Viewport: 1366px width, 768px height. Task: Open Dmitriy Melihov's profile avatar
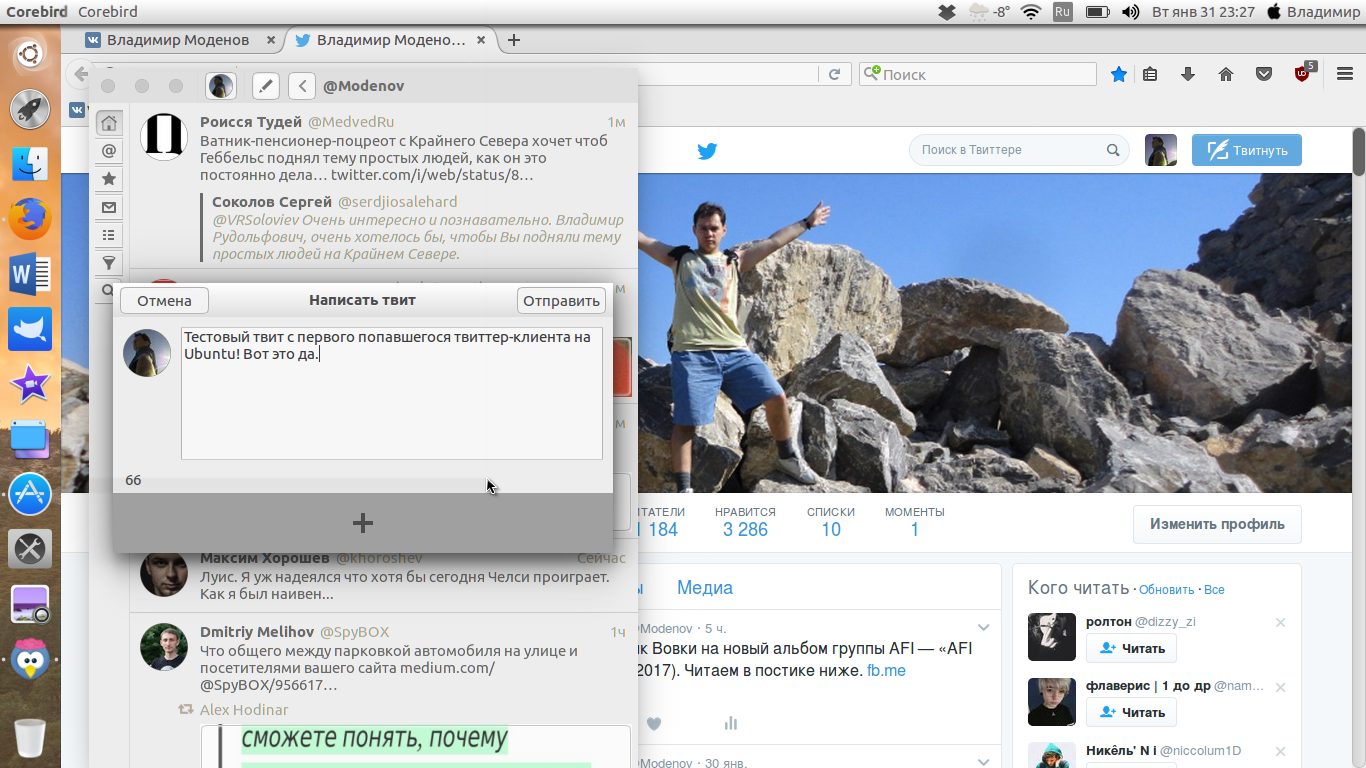coord(164,646)
